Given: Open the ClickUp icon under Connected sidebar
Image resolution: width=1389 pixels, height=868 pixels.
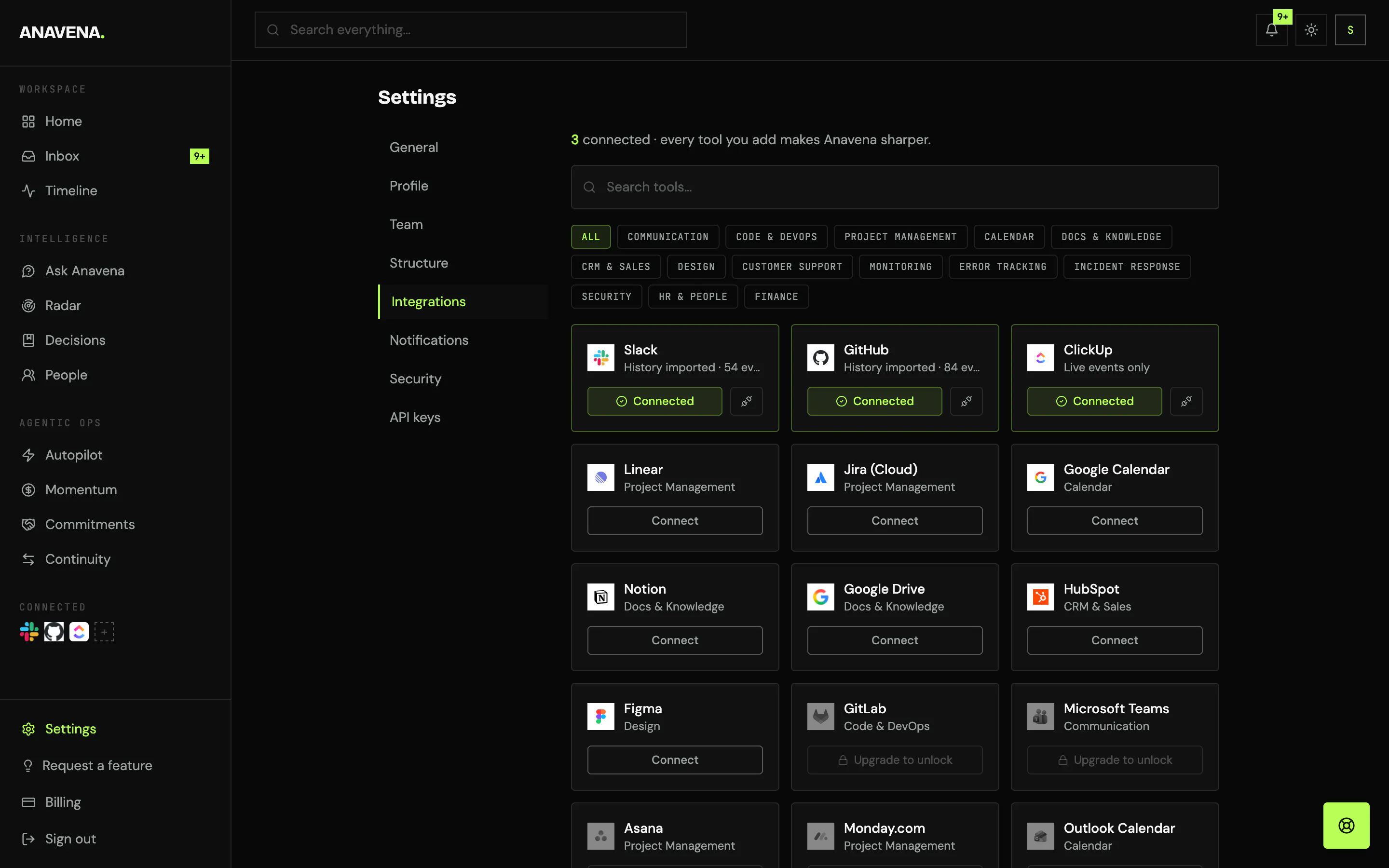Looking at the screenshot, I should point(79,632).
